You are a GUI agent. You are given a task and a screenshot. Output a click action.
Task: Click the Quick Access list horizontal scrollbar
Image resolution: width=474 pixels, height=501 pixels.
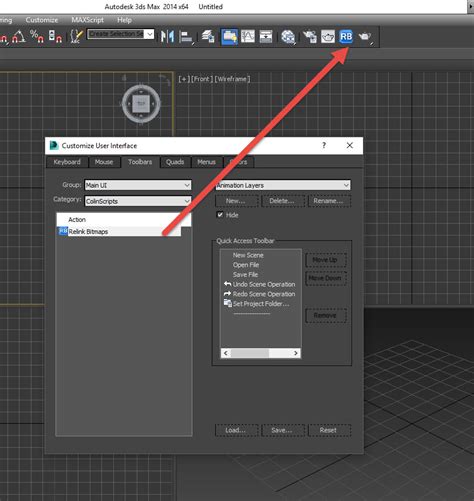pos(261,353)
